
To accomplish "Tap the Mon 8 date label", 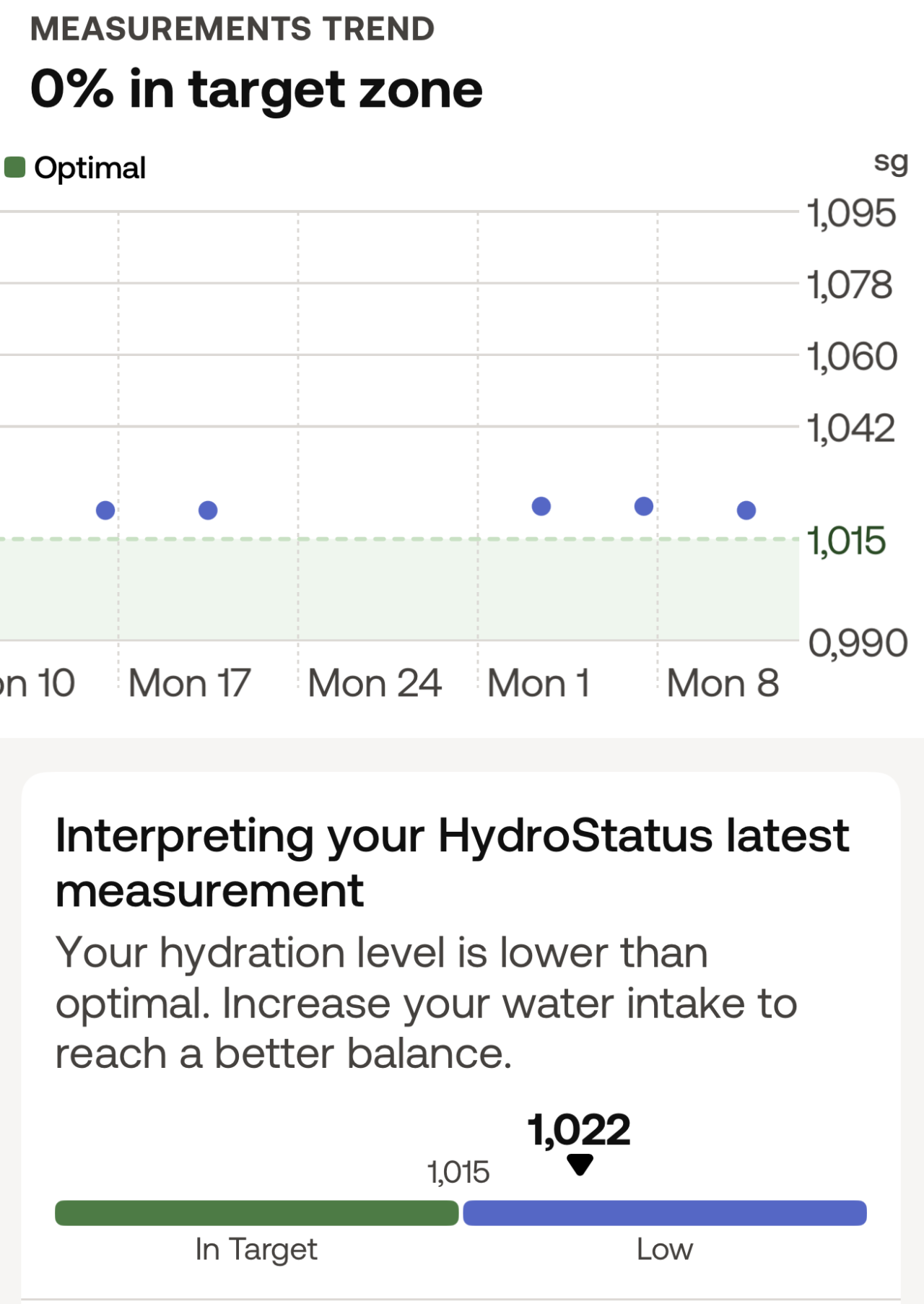I will click(723, 683).
